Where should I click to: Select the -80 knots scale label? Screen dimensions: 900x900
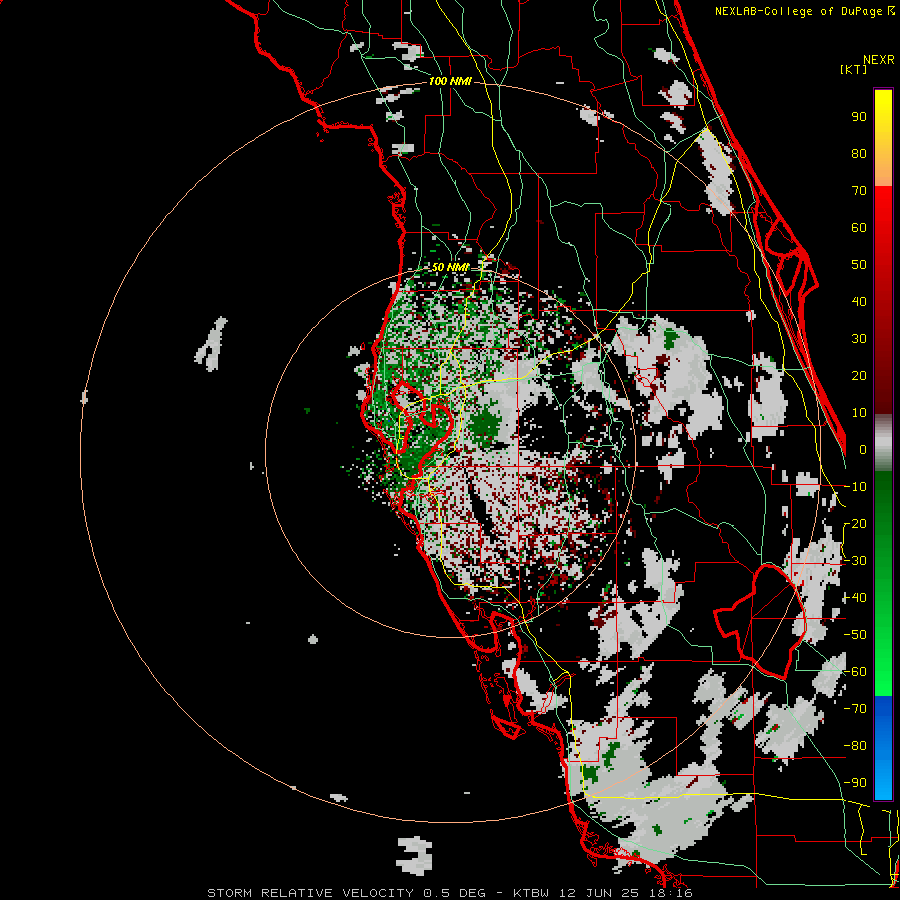(855, 746)
